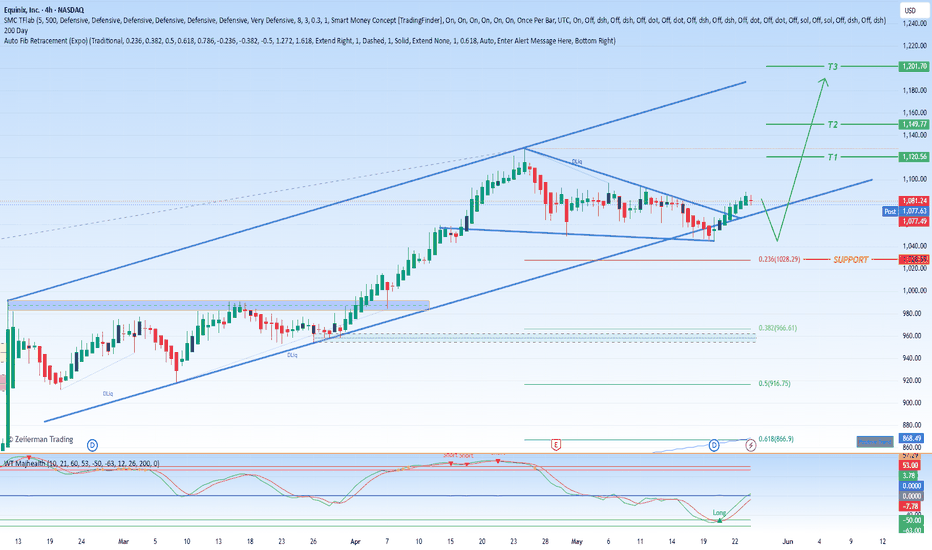Open the USD currency selector
The width and height of the screenshot is (932, 550).
tap(910, 10)
